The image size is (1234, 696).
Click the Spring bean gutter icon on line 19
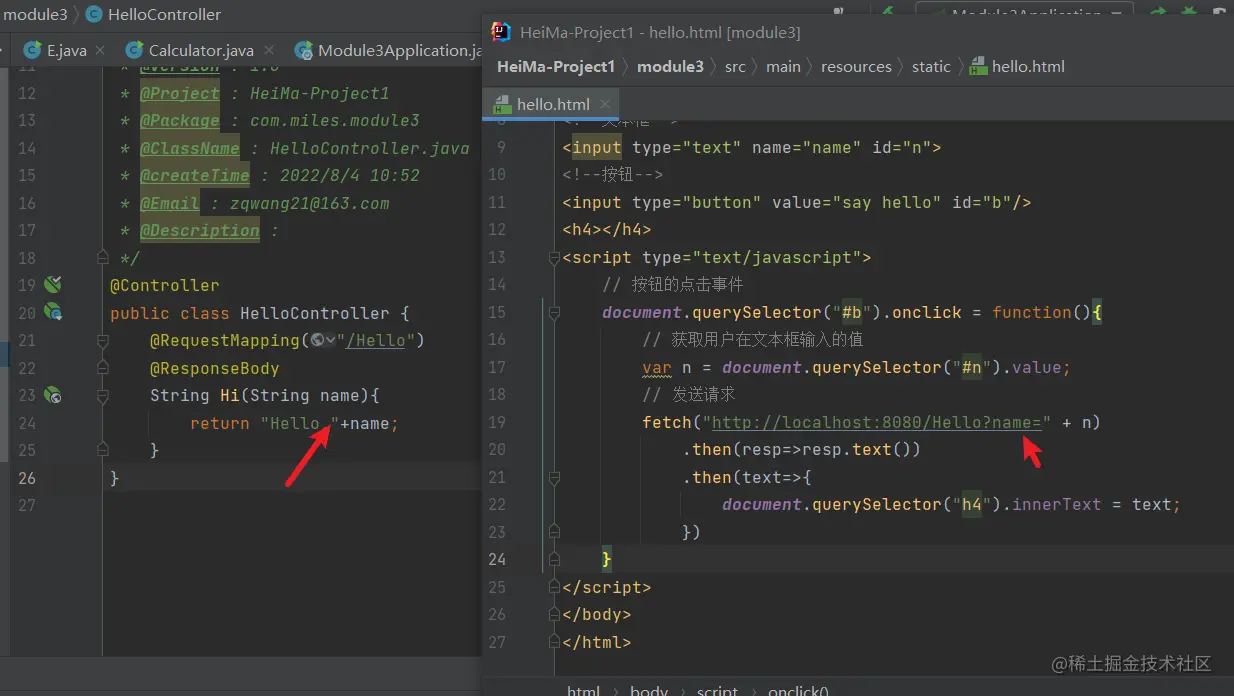pyautogui.click(x=53, y=285)
